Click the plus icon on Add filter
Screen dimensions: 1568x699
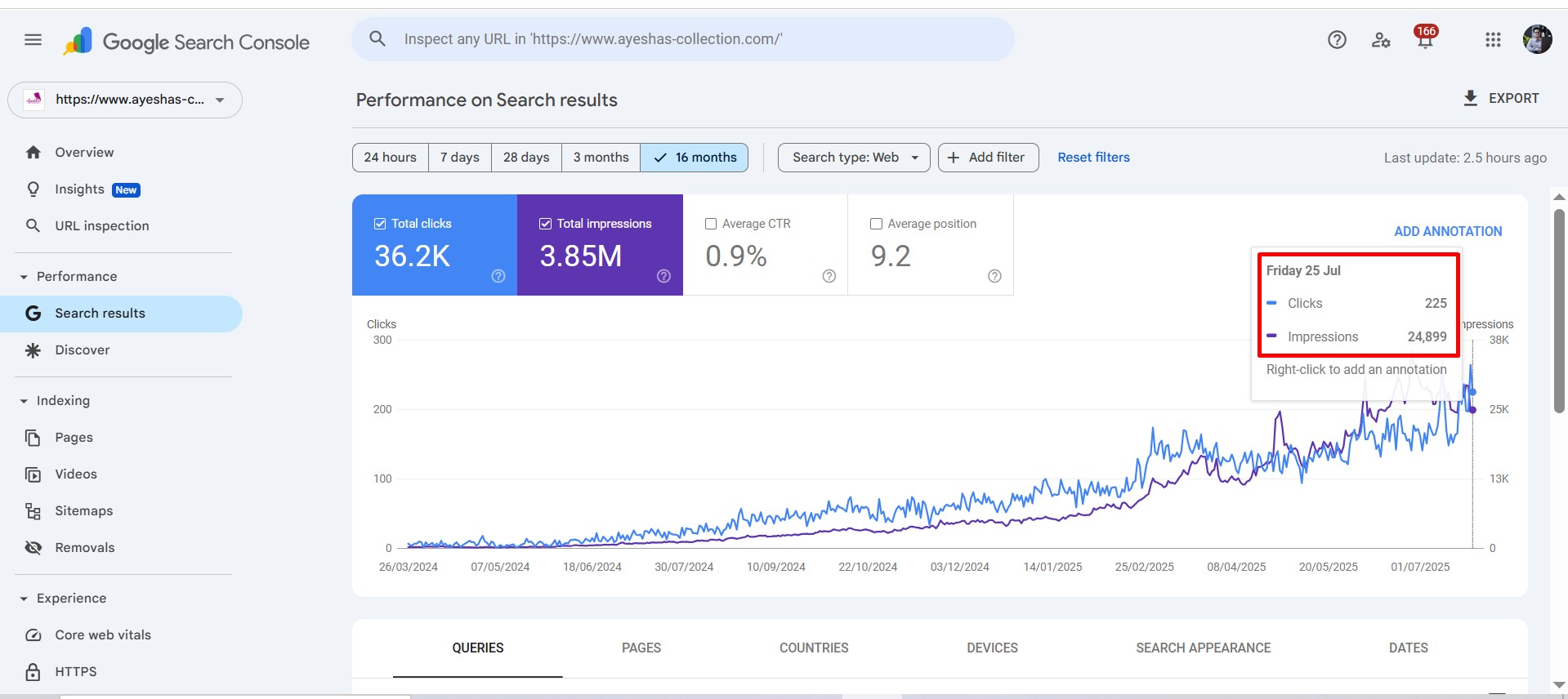click(953, 158)
